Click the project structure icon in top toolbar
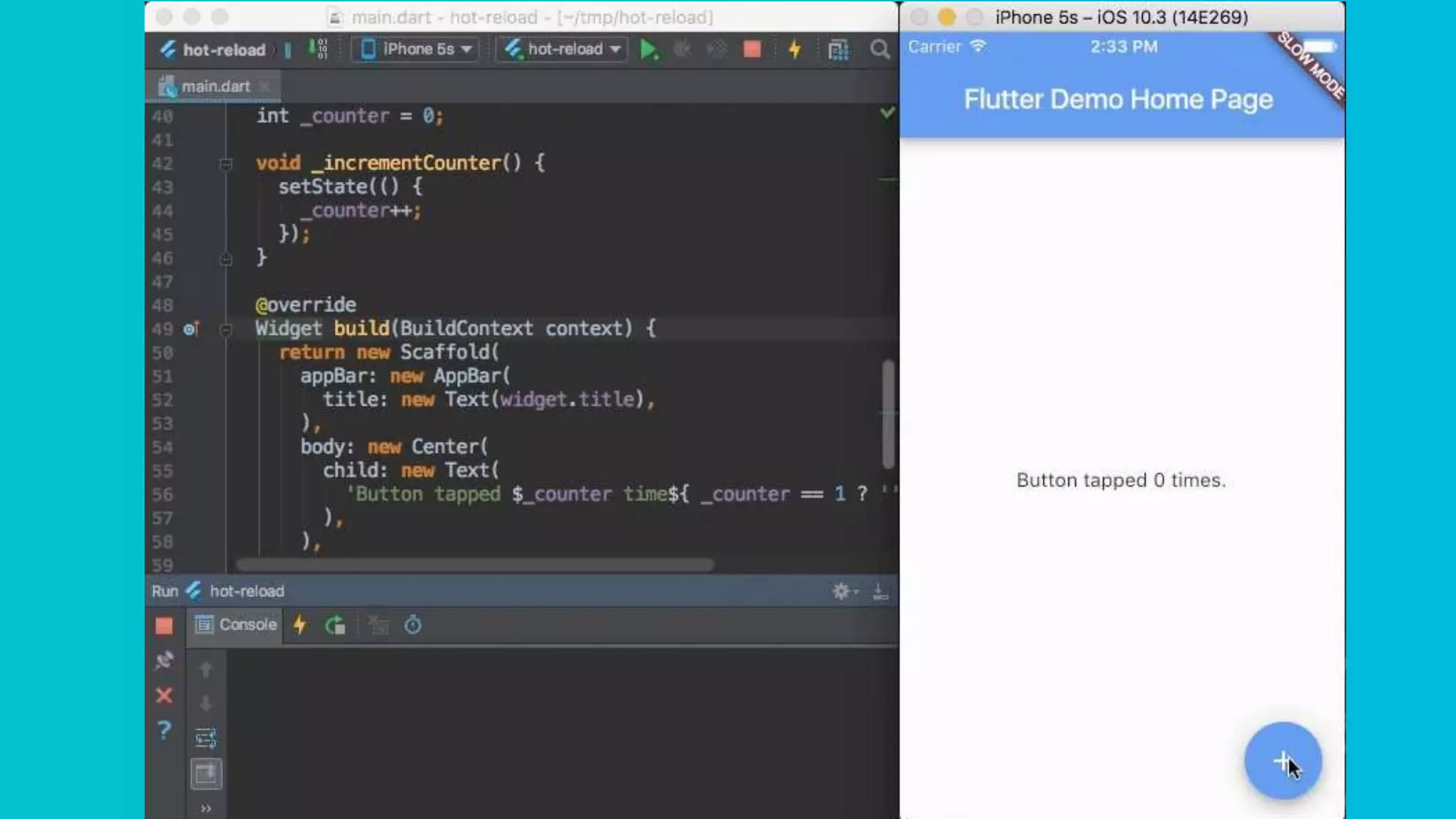Screen dimensions: 1456x819 click(x=838, y=50)
